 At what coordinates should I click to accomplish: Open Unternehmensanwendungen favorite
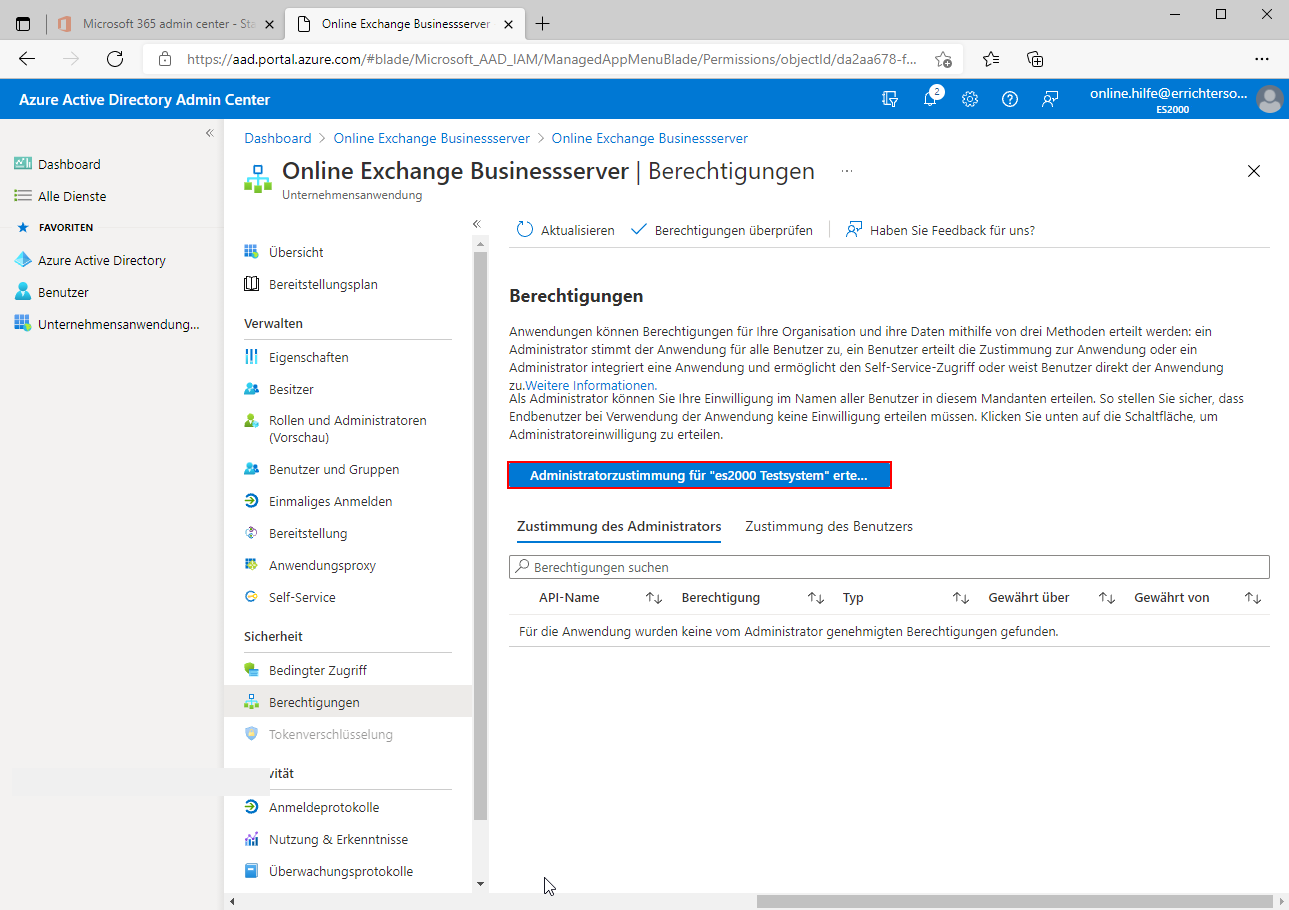(118, 324)
